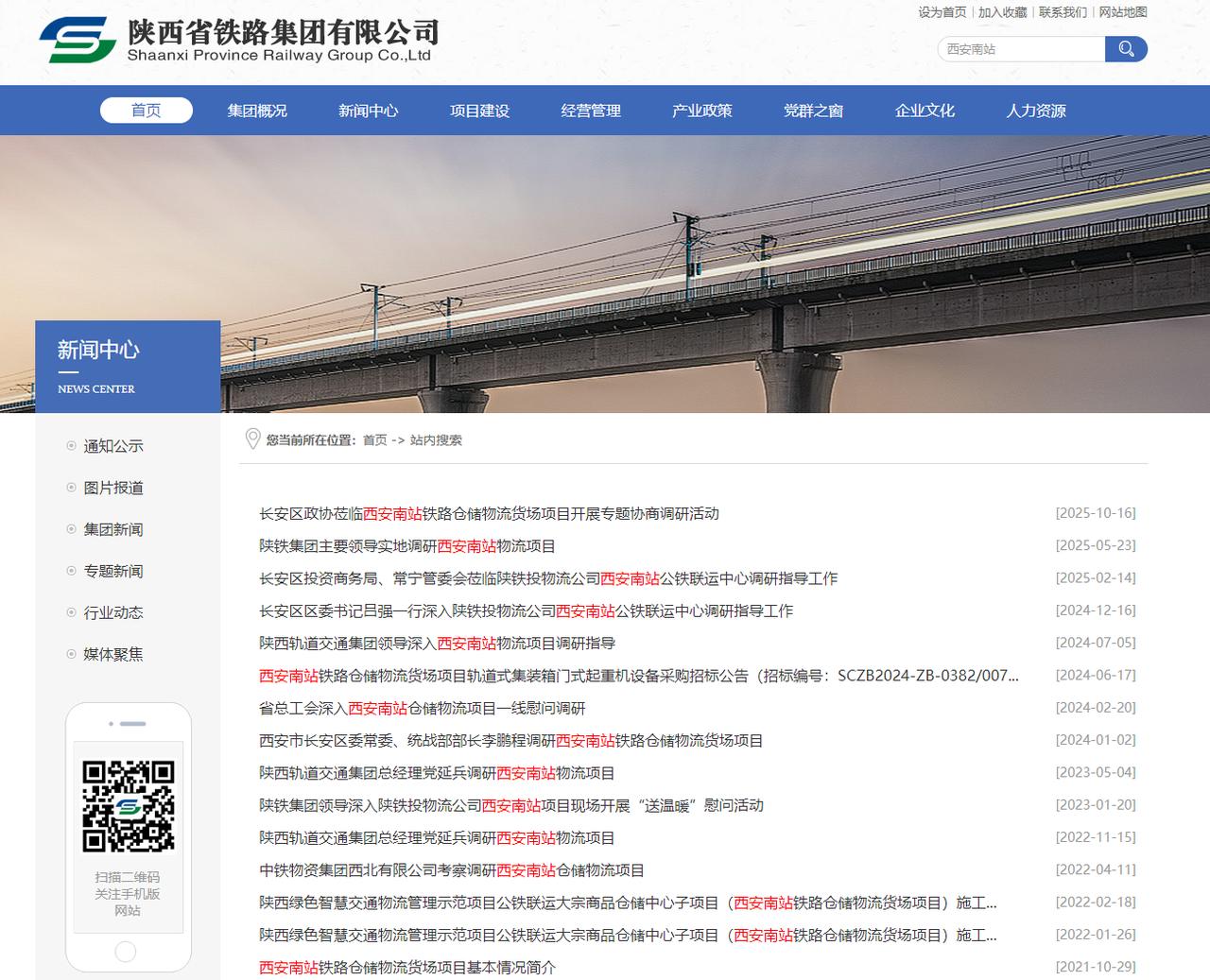Click the 新闻中心 NEWS CENTER sidebar heading
This screenshot has width=1210, height=980.
click(128, 367)
